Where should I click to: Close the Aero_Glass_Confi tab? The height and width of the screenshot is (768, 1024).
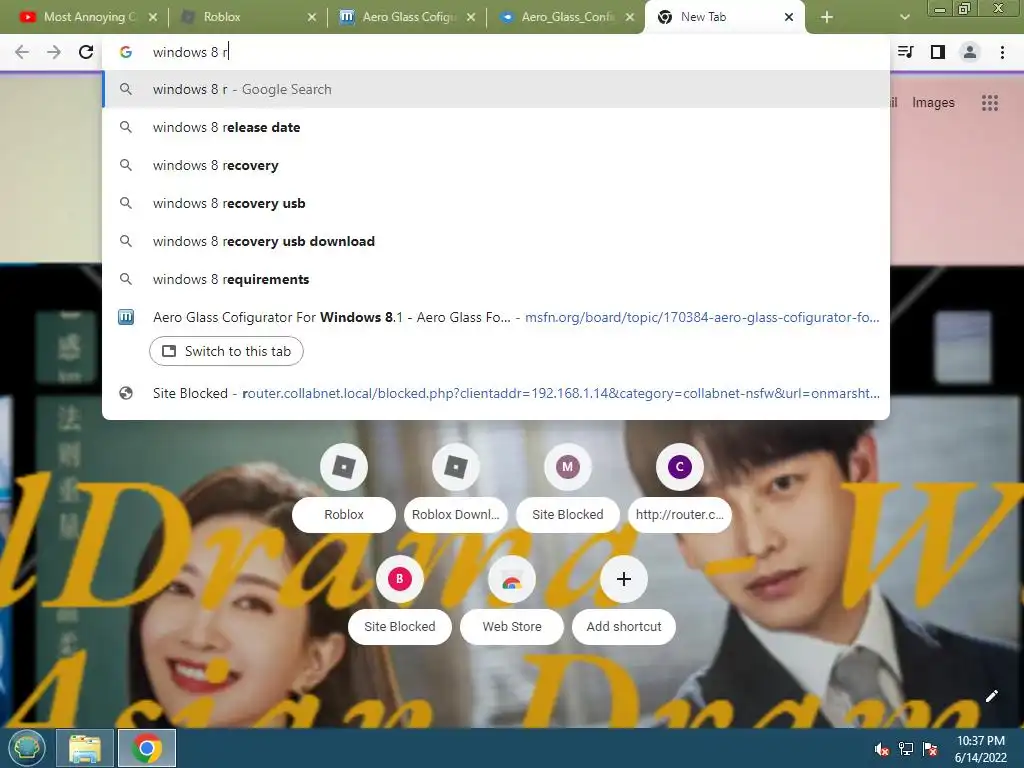tap(630, 18)
